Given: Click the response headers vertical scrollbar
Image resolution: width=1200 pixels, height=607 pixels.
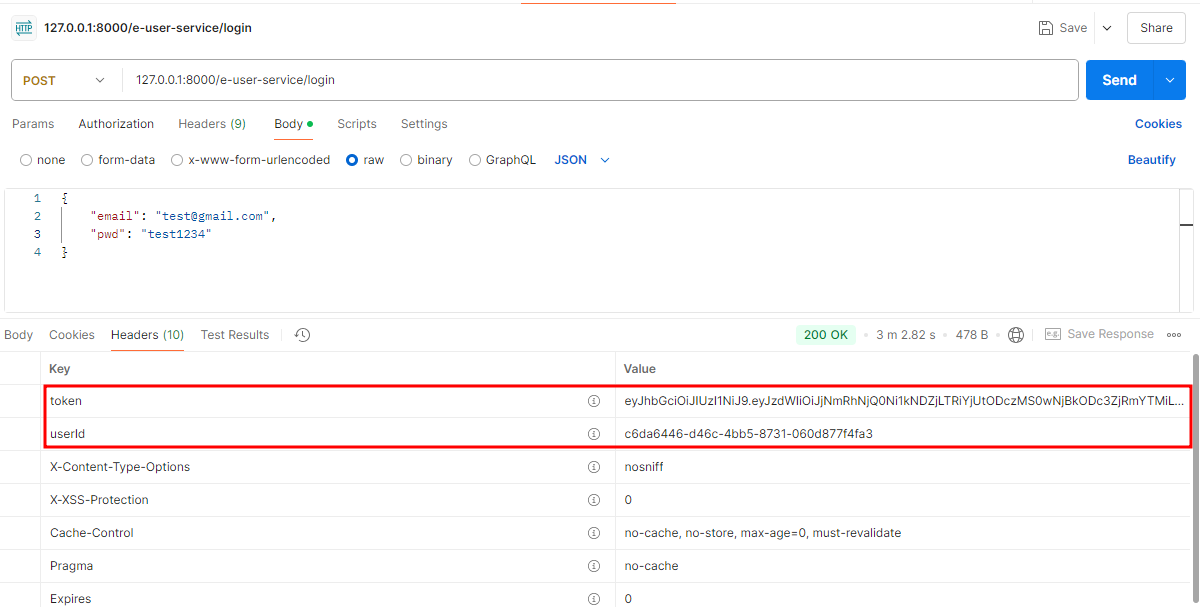Looking at the screenshot, I should point(1196,480).
